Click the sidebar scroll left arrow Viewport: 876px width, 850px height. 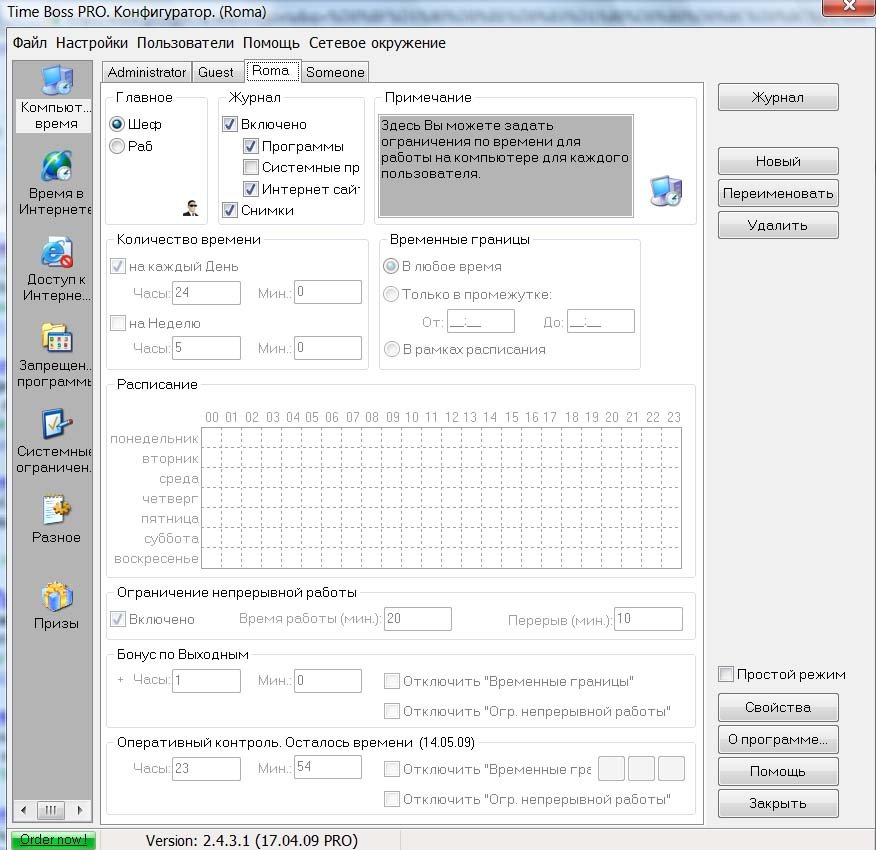pyautogui.click(x=23, y=810)
